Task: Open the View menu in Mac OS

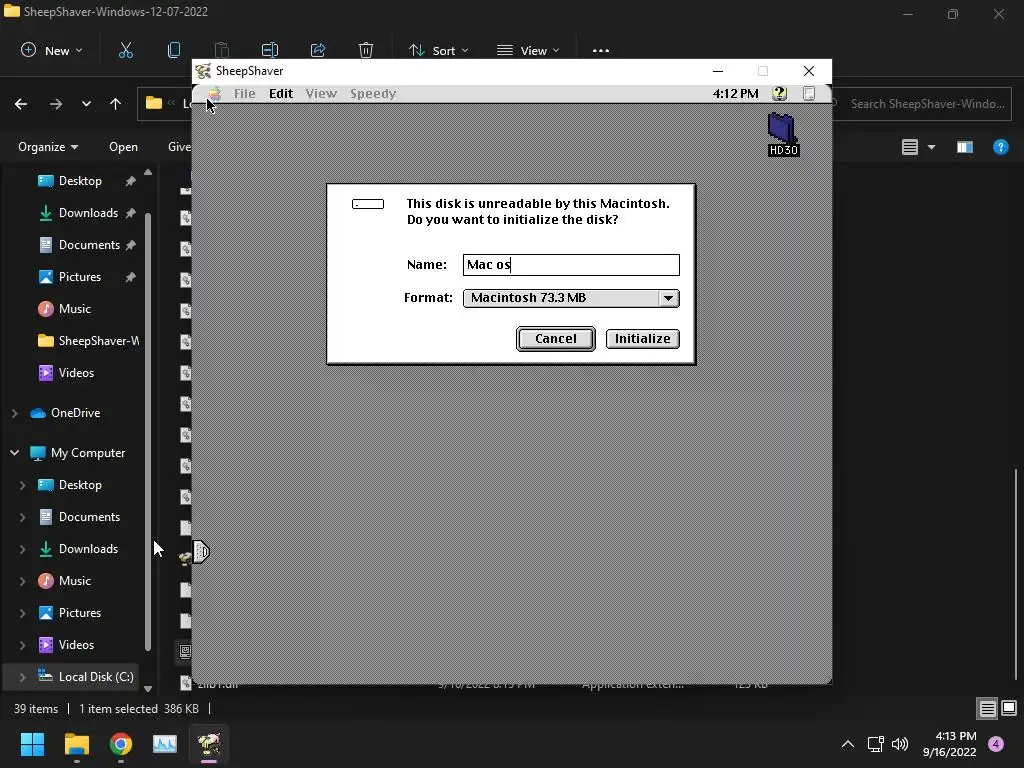Action: point(321,93)
